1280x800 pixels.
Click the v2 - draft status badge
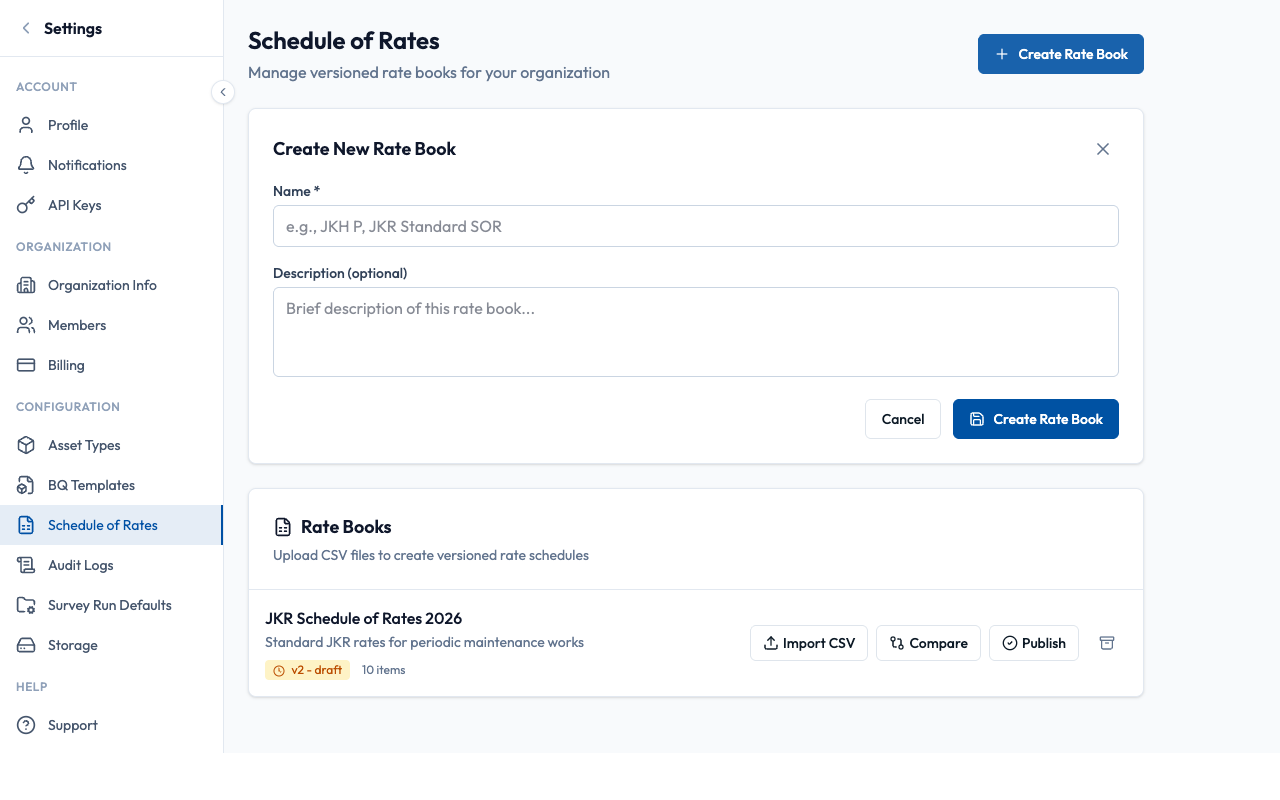307,670
